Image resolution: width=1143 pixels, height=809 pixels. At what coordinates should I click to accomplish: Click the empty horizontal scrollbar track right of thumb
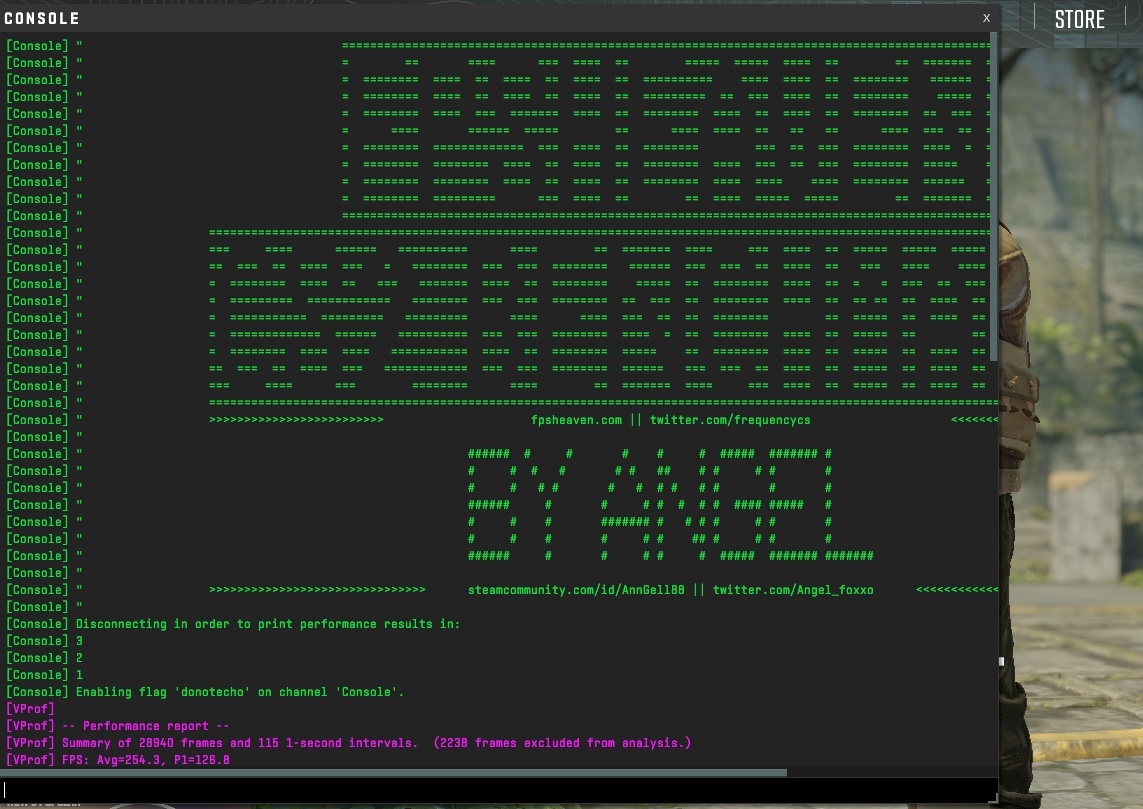click(890, 772)
